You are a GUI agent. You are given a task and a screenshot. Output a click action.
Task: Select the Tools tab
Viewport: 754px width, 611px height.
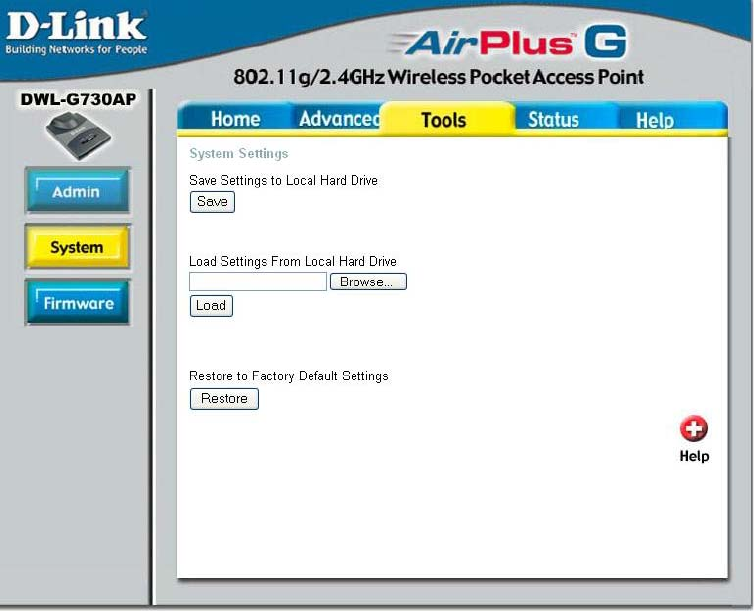[443, 120]
